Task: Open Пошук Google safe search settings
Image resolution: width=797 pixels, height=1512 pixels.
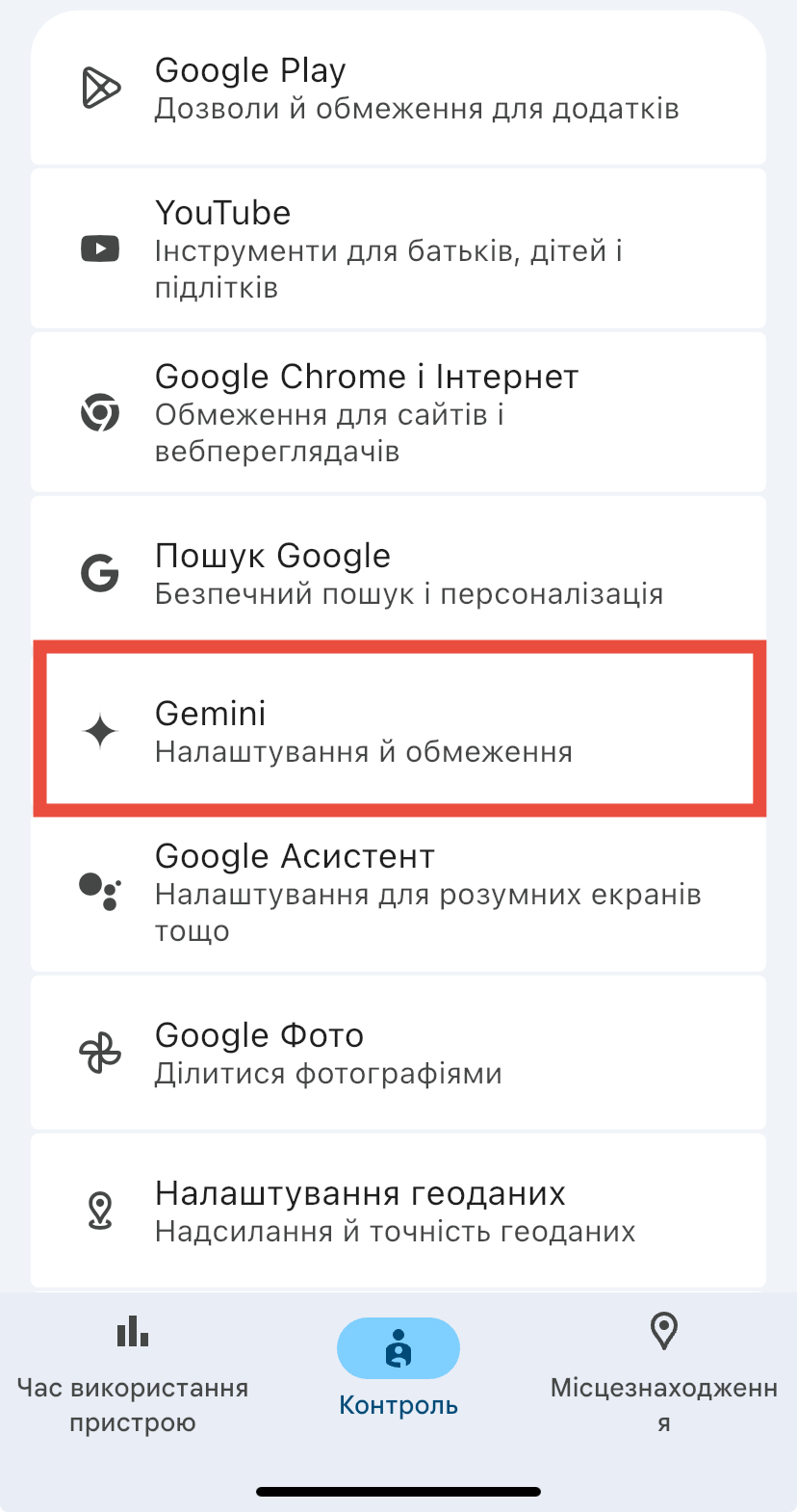Action: coord(398,573)
